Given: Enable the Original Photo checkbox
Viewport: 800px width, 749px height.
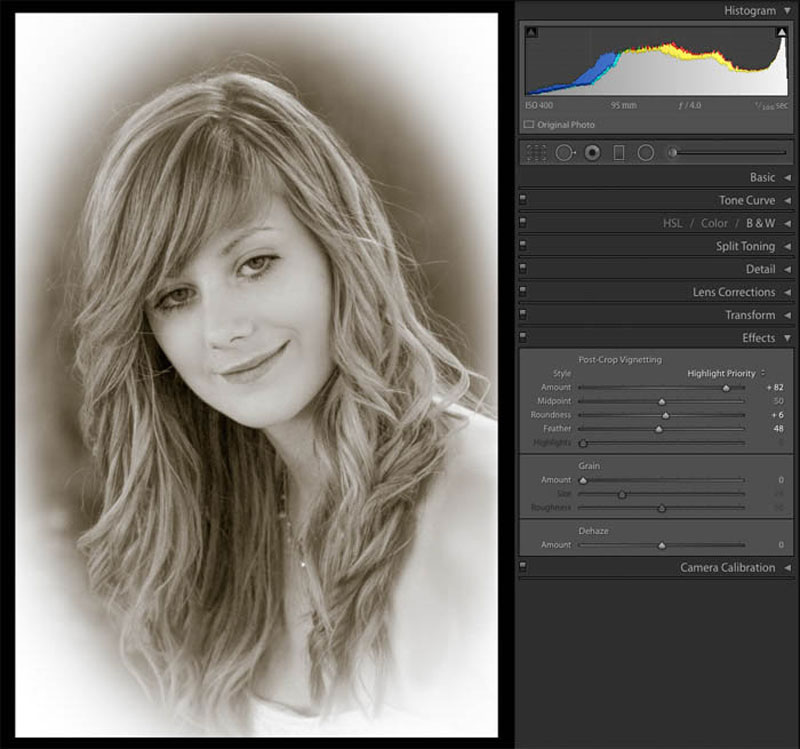Looking at the screenshot, I should point(529,124).
